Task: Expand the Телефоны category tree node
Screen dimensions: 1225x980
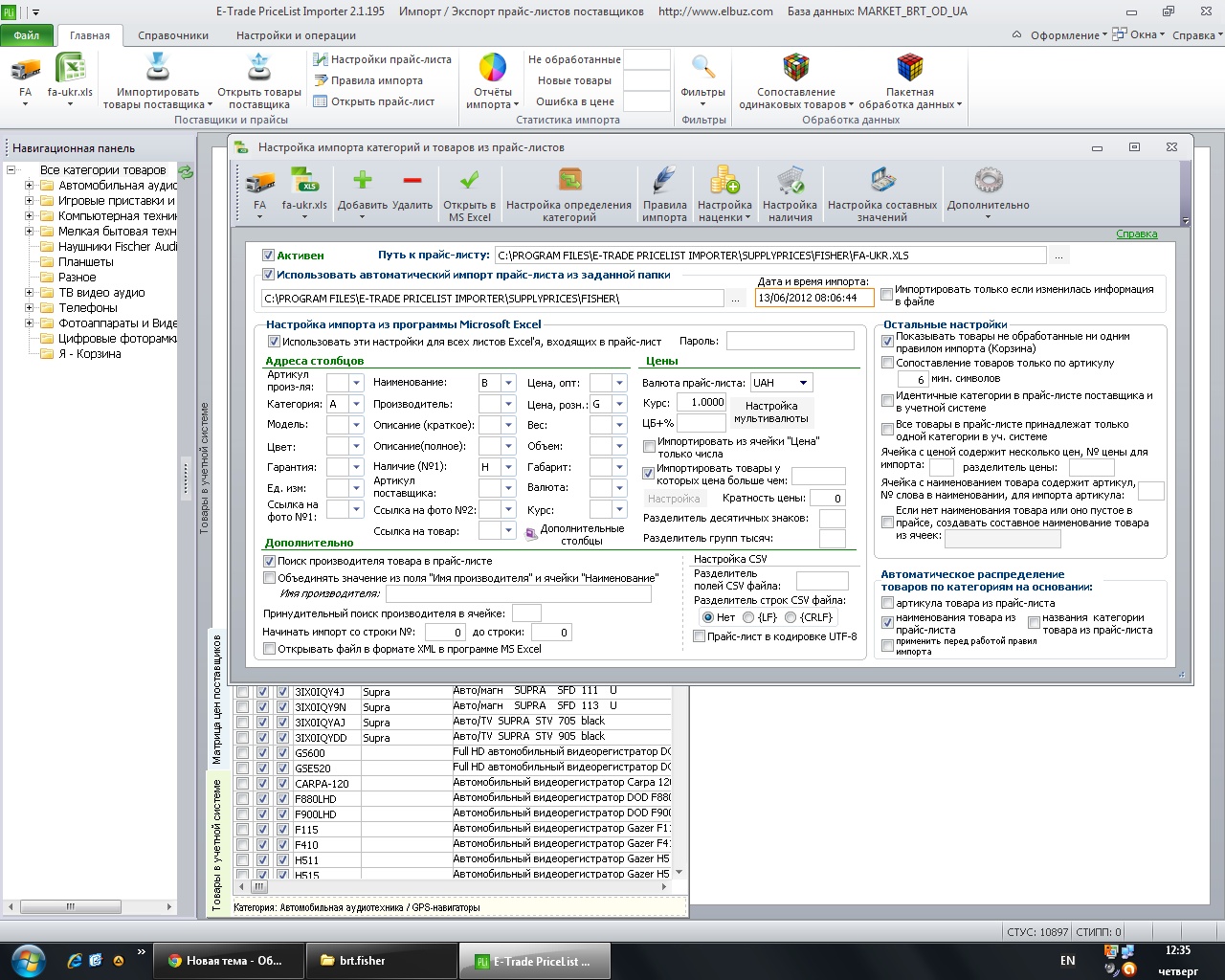Action: 29,308
